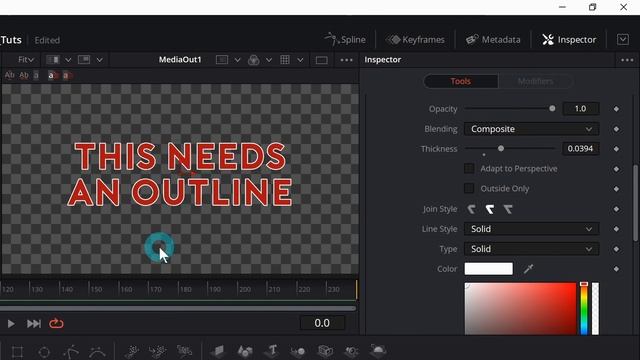Click the Inspector vertical scrollbar

635,202
